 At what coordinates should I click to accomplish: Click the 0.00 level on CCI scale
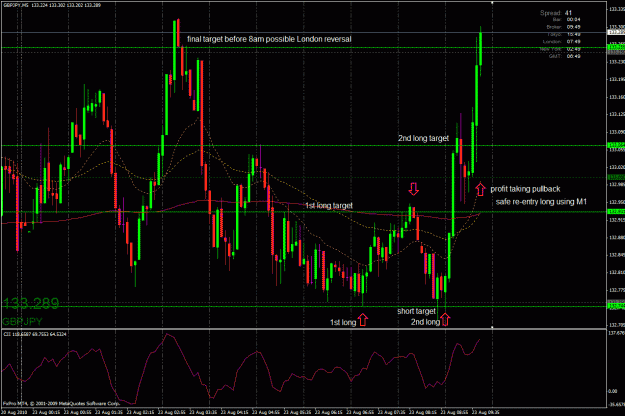pyautogui.click(x=613, y=391)
